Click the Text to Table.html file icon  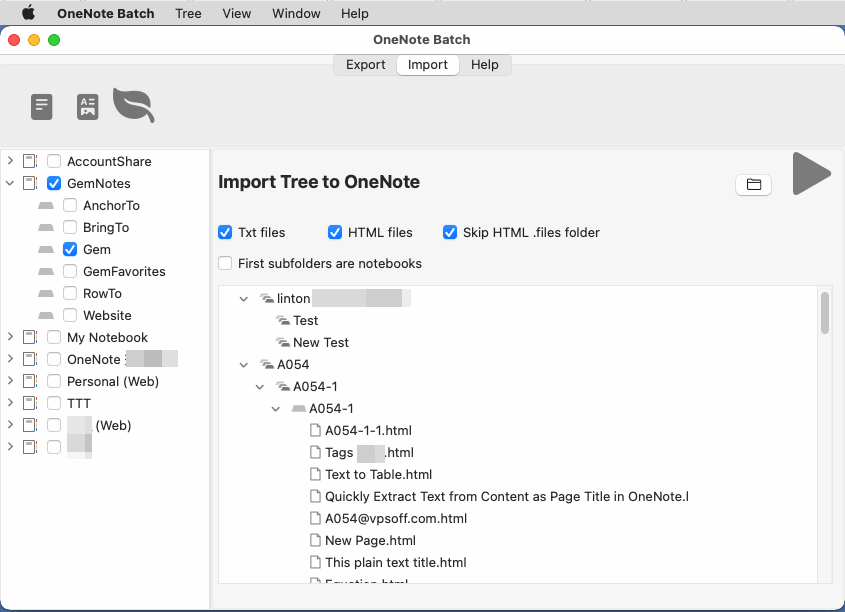point(315,474)
